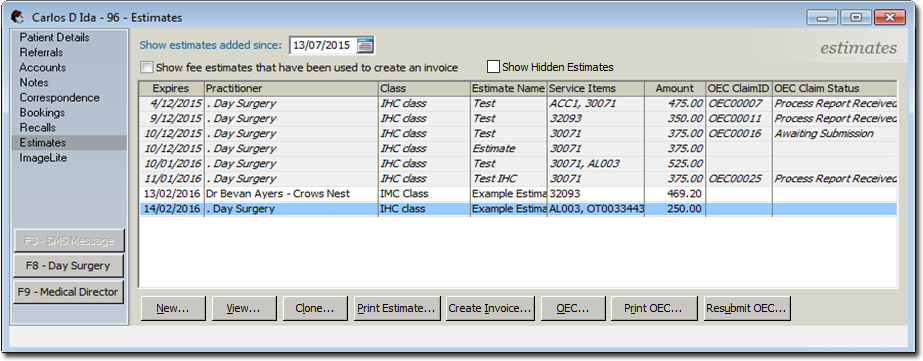Select Notes in sidebar
923x361 pixels.
click(x=34, y=82)
